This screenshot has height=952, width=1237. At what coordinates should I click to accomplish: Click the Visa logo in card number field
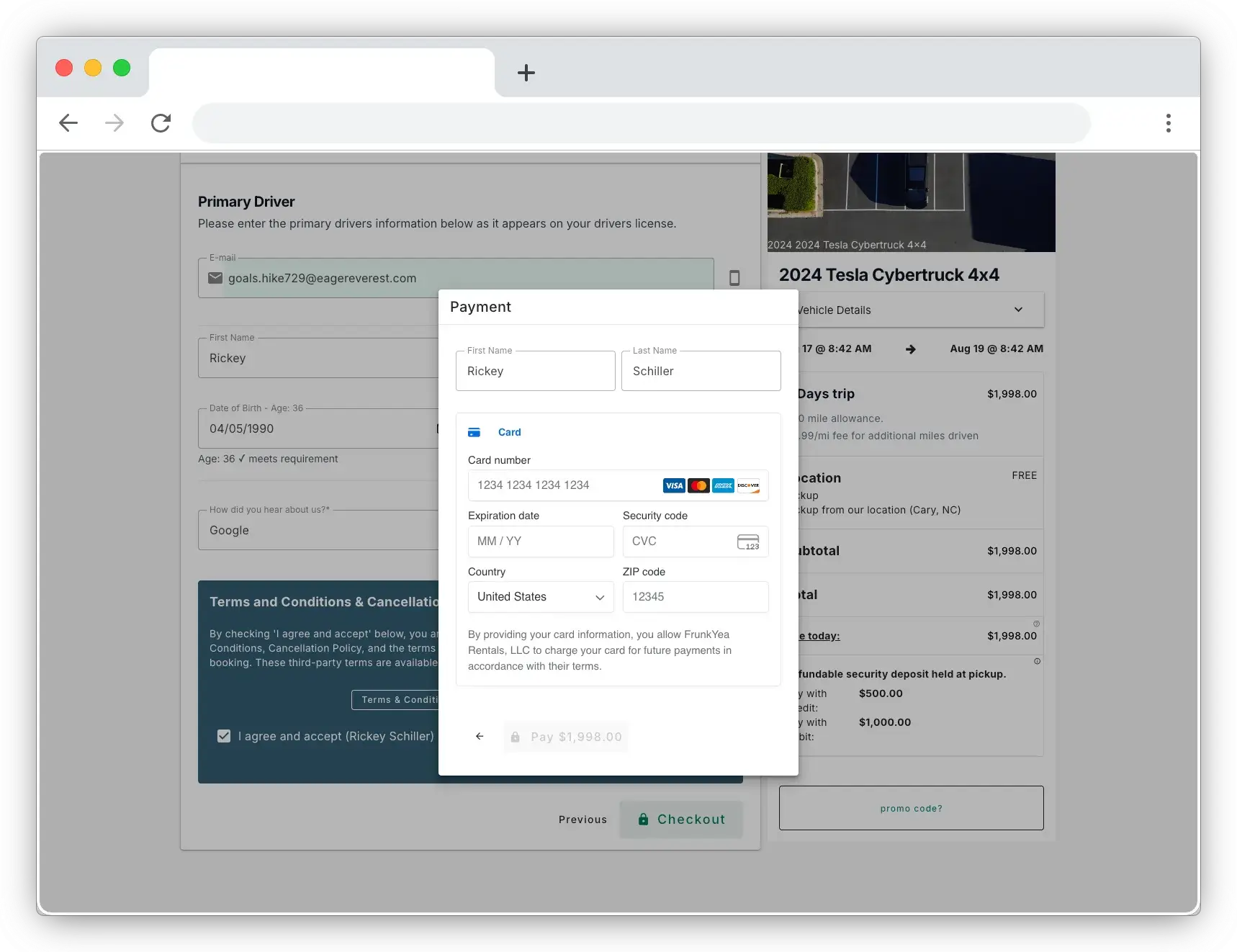pyautogui.click(x=674, y=486)
